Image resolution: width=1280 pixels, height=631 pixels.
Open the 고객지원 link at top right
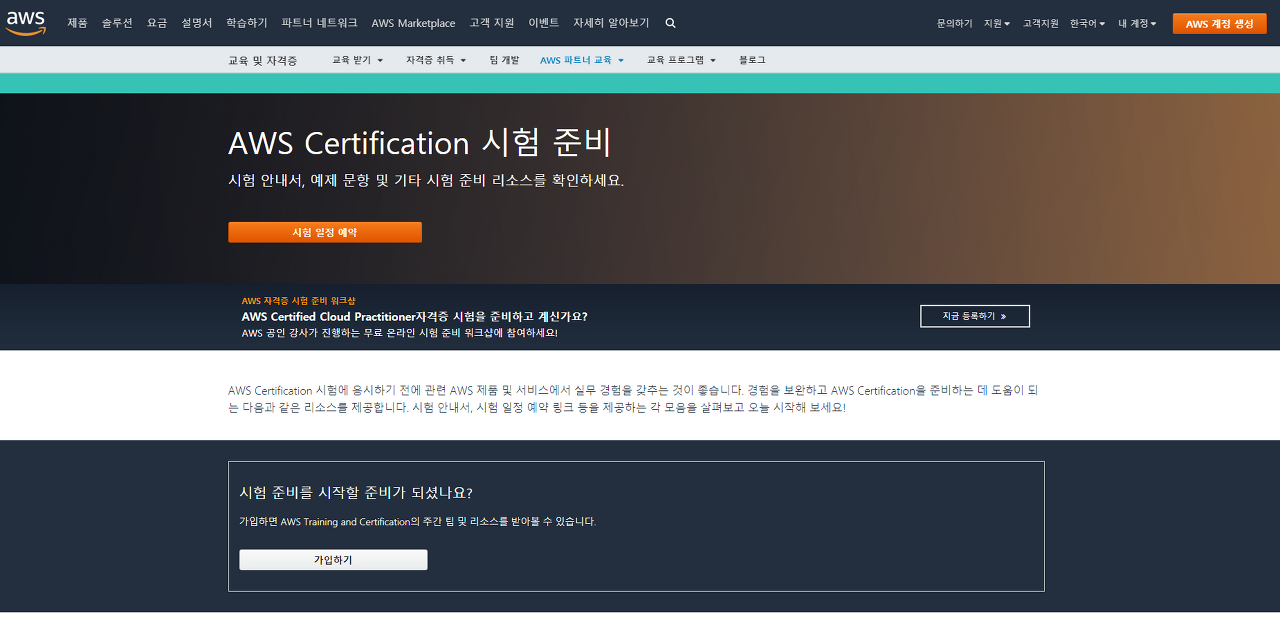[1040, 23]
